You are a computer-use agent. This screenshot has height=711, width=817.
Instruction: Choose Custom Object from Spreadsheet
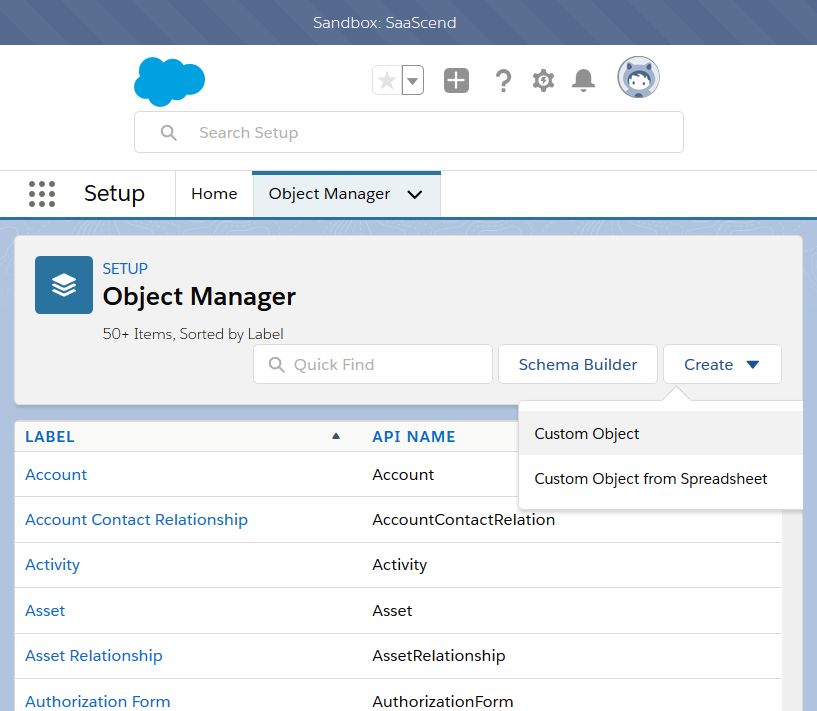[x=661, y=479]
